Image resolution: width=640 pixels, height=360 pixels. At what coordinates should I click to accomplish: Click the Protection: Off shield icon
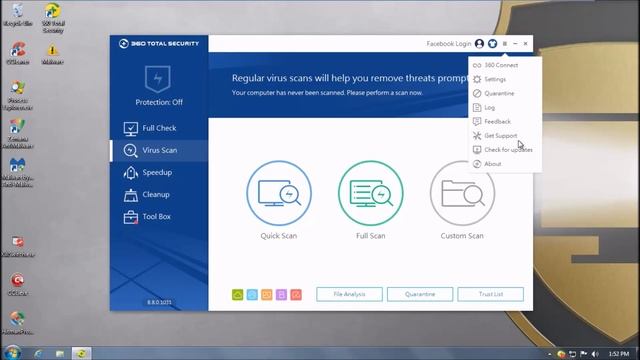pos(158,79)
